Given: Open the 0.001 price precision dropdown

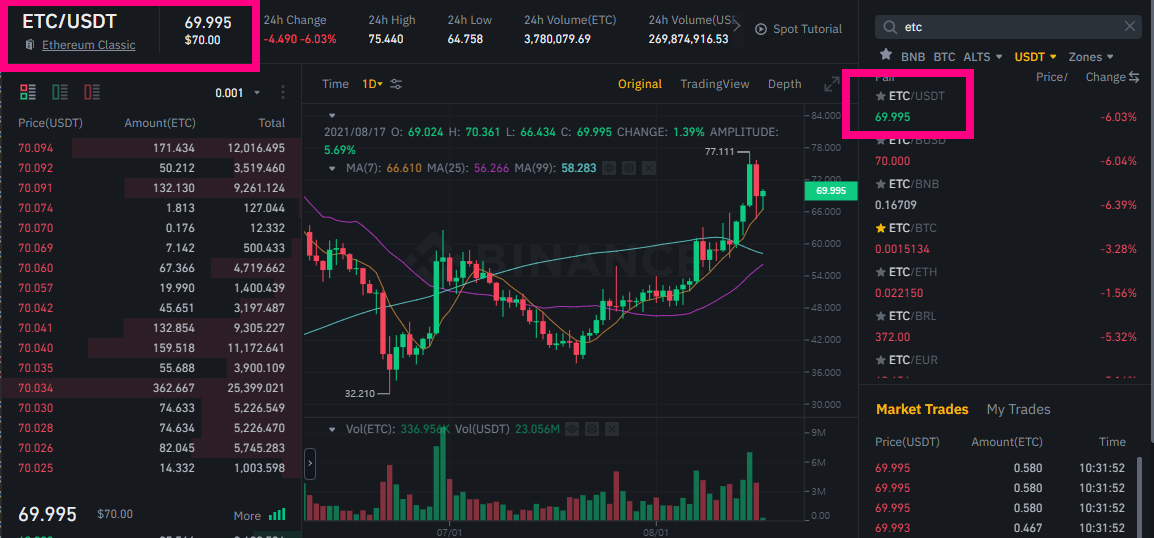Looking at the screenshot, I should point(238,93).
